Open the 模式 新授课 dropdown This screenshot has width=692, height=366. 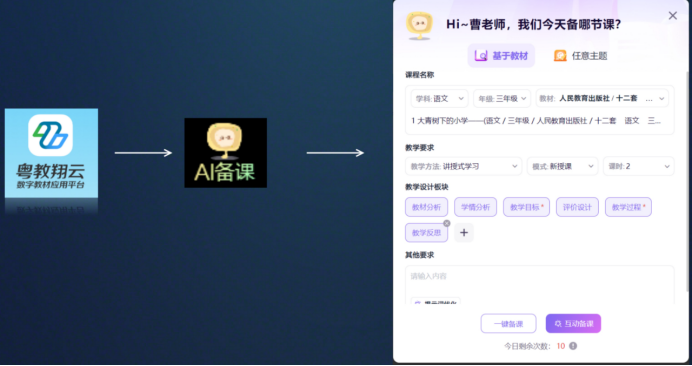coord(562,166)
